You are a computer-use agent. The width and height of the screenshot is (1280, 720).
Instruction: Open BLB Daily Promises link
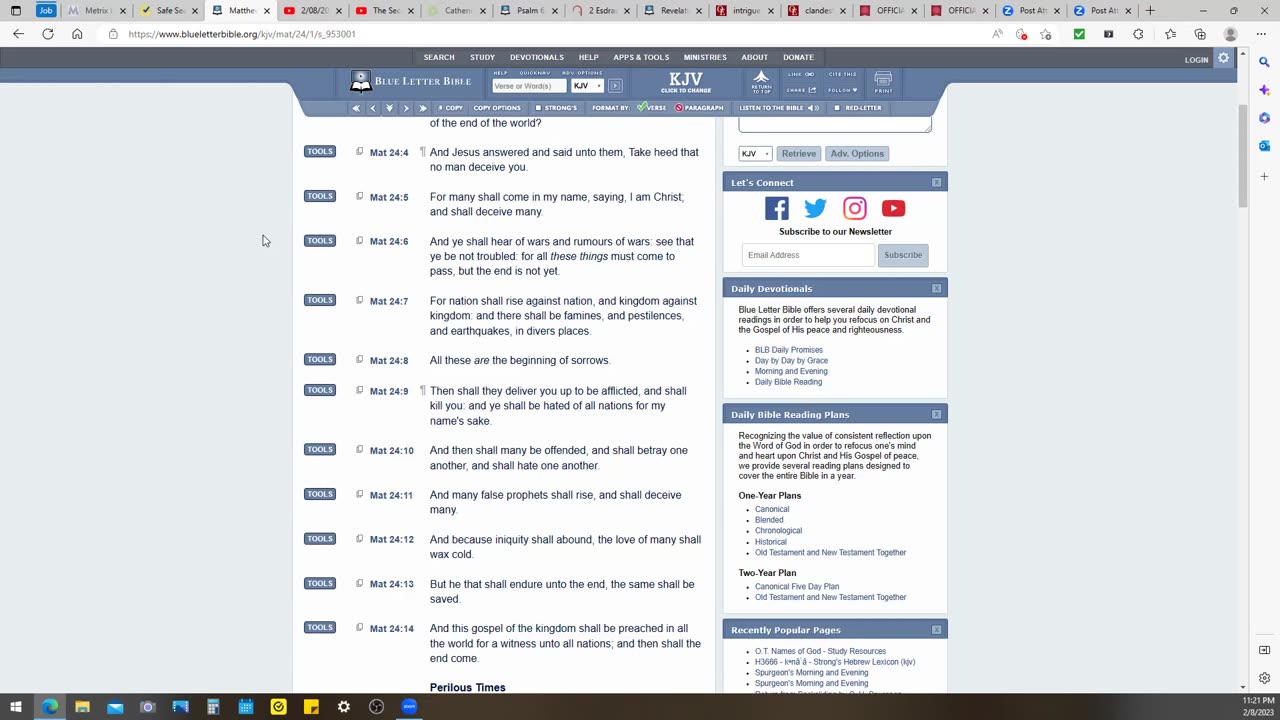coord(789,350)
